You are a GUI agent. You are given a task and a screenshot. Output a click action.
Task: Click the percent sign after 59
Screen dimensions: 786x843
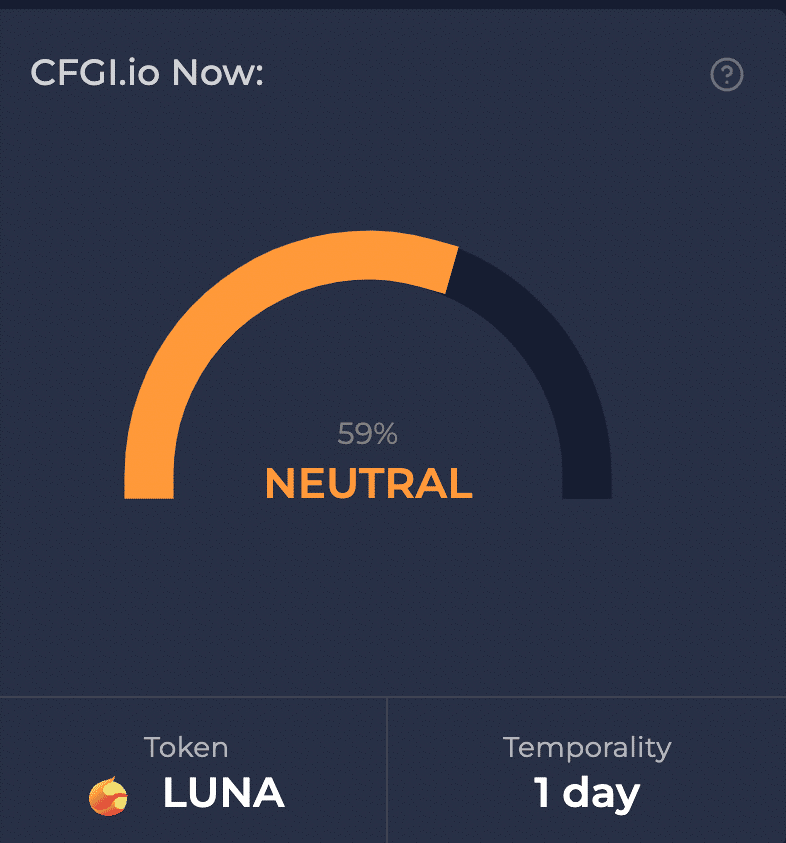coord(387,434)
